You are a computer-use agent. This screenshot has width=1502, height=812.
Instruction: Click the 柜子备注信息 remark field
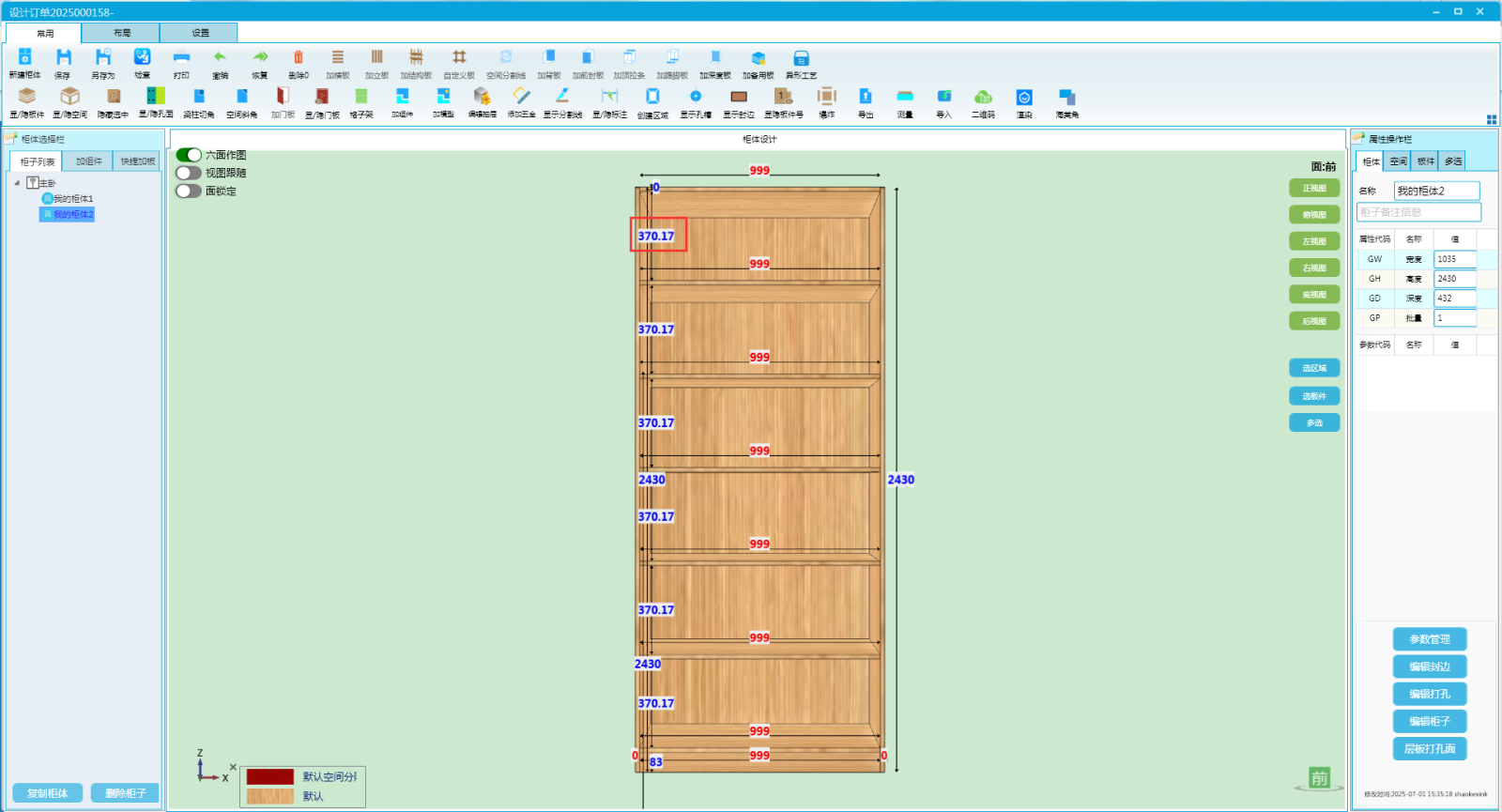click(x=1418, y=212)
